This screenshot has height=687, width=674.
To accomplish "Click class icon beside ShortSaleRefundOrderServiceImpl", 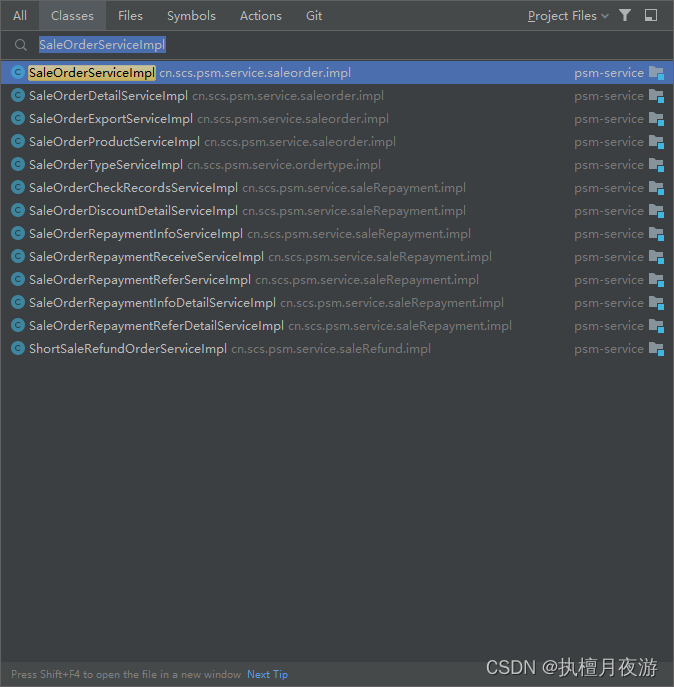I will click(18, 348).
